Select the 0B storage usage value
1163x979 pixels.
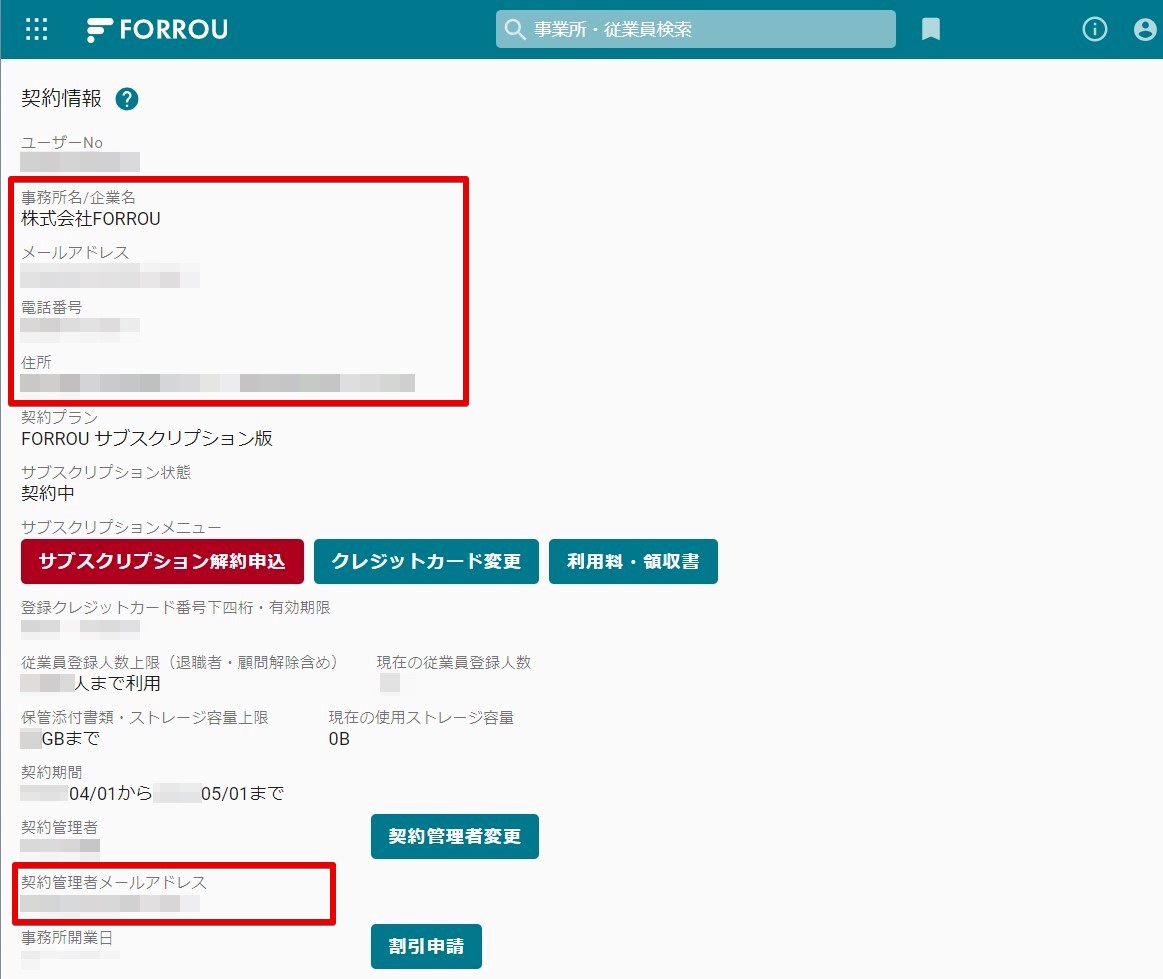pyautogui.click(x=339, y=739)
